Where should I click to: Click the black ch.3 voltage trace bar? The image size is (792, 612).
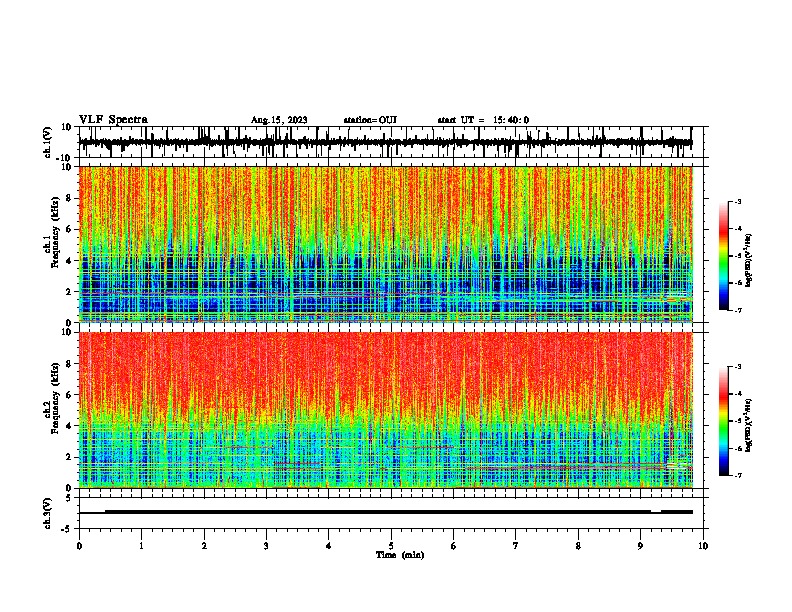click(x=386, y=512)
